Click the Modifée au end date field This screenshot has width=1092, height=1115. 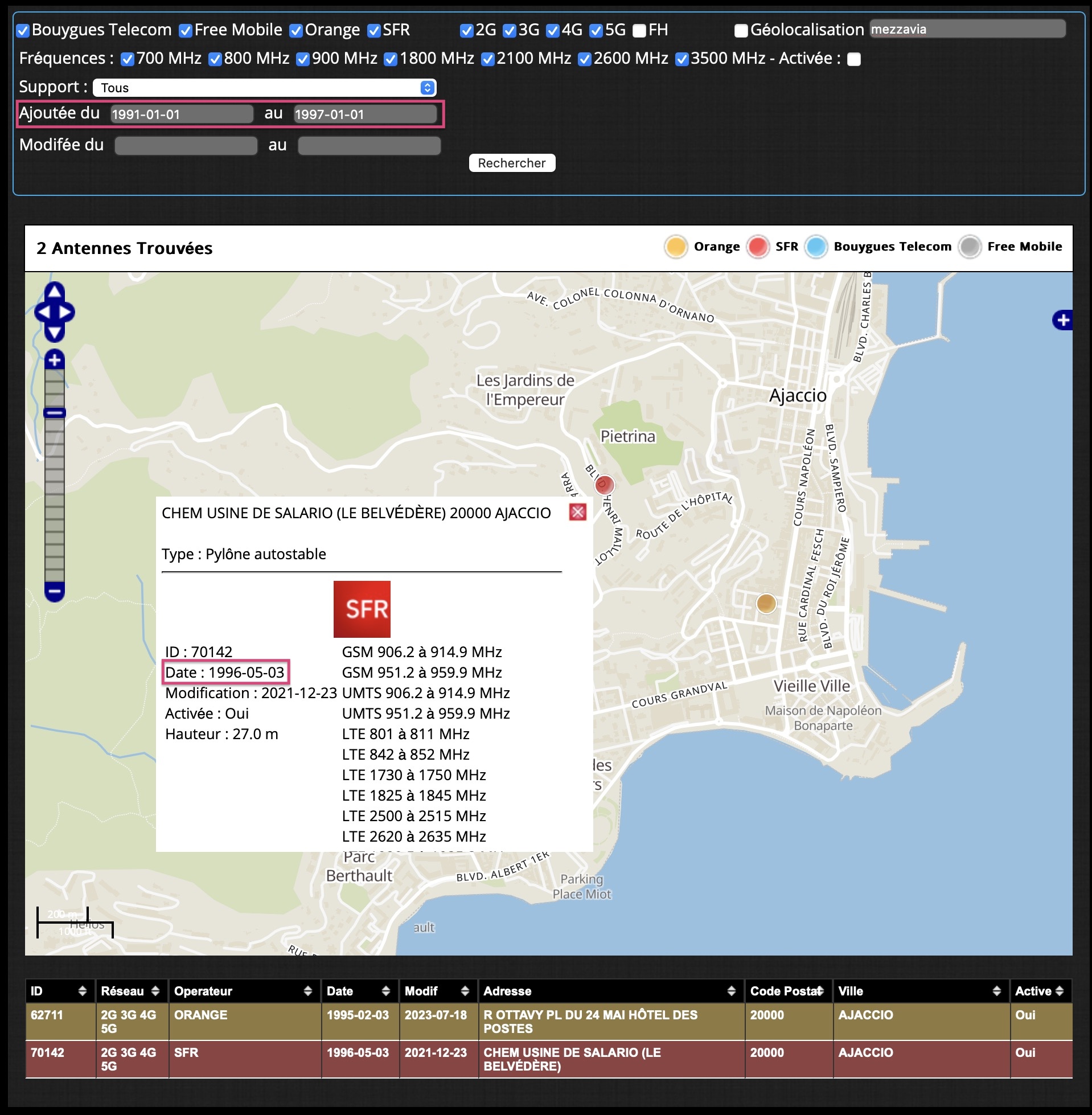(370, 146)
